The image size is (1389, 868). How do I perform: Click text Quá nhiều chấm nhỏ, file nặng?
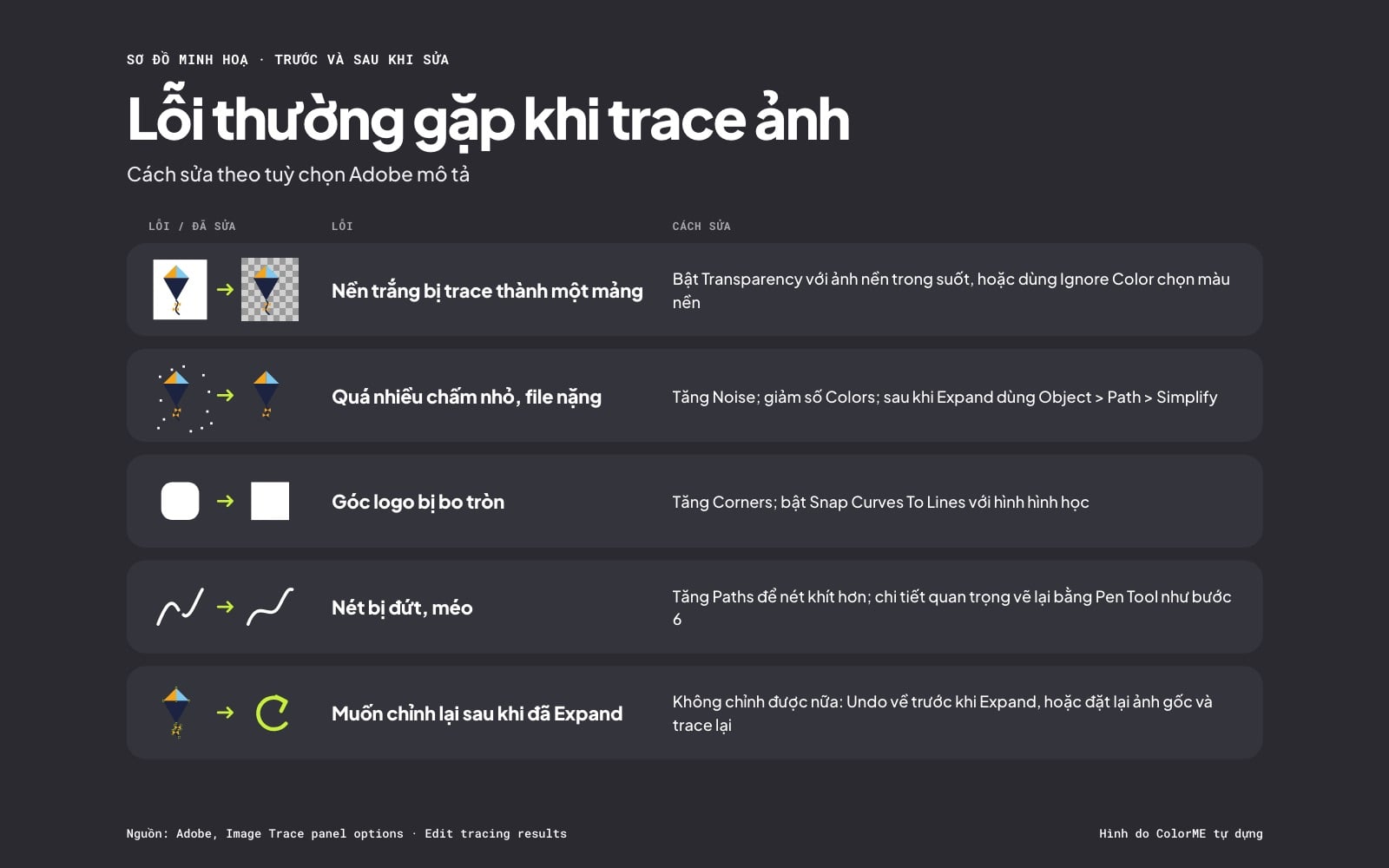click(466, 397)
